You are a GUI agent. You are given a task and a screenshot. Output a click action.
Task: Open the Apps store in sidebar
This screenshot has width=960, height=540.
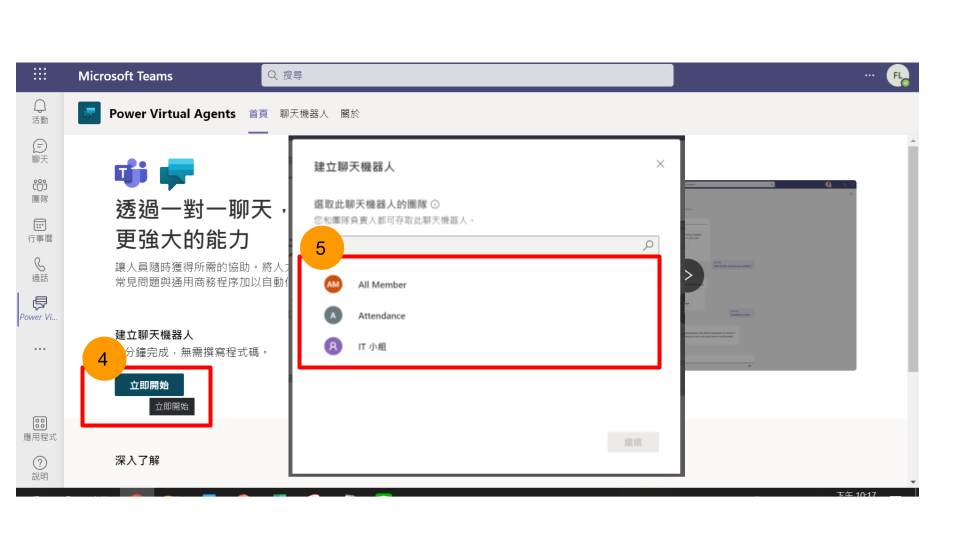(x=40, y=428)
